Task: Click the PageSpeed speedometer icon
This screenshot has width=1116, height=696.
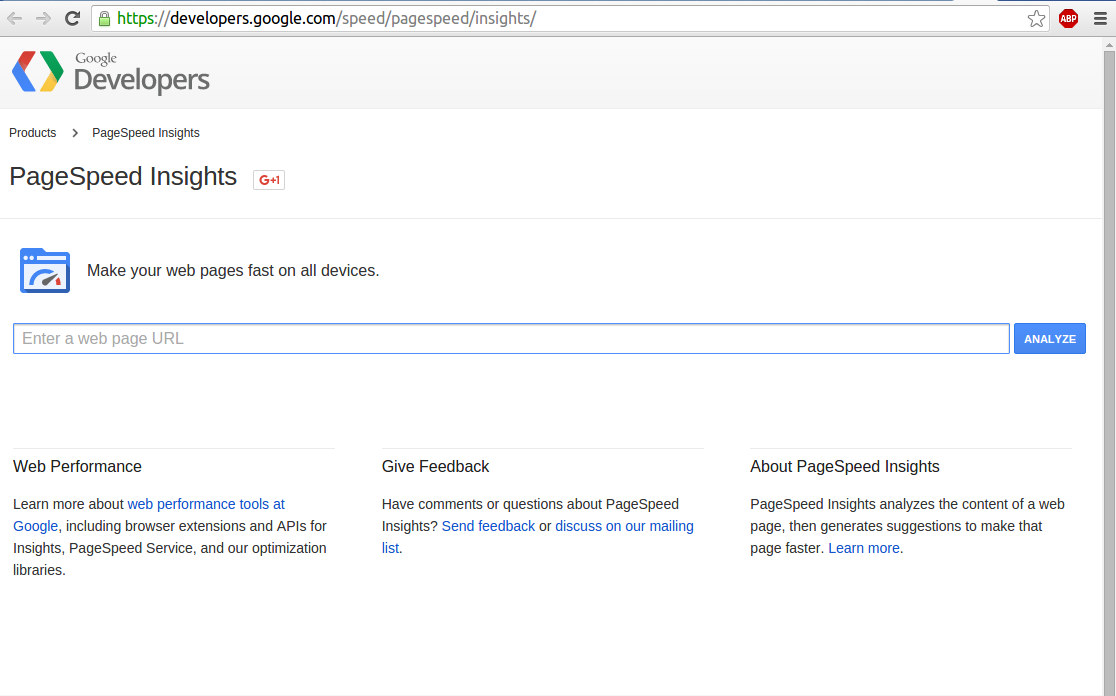Action: [45, 270]
